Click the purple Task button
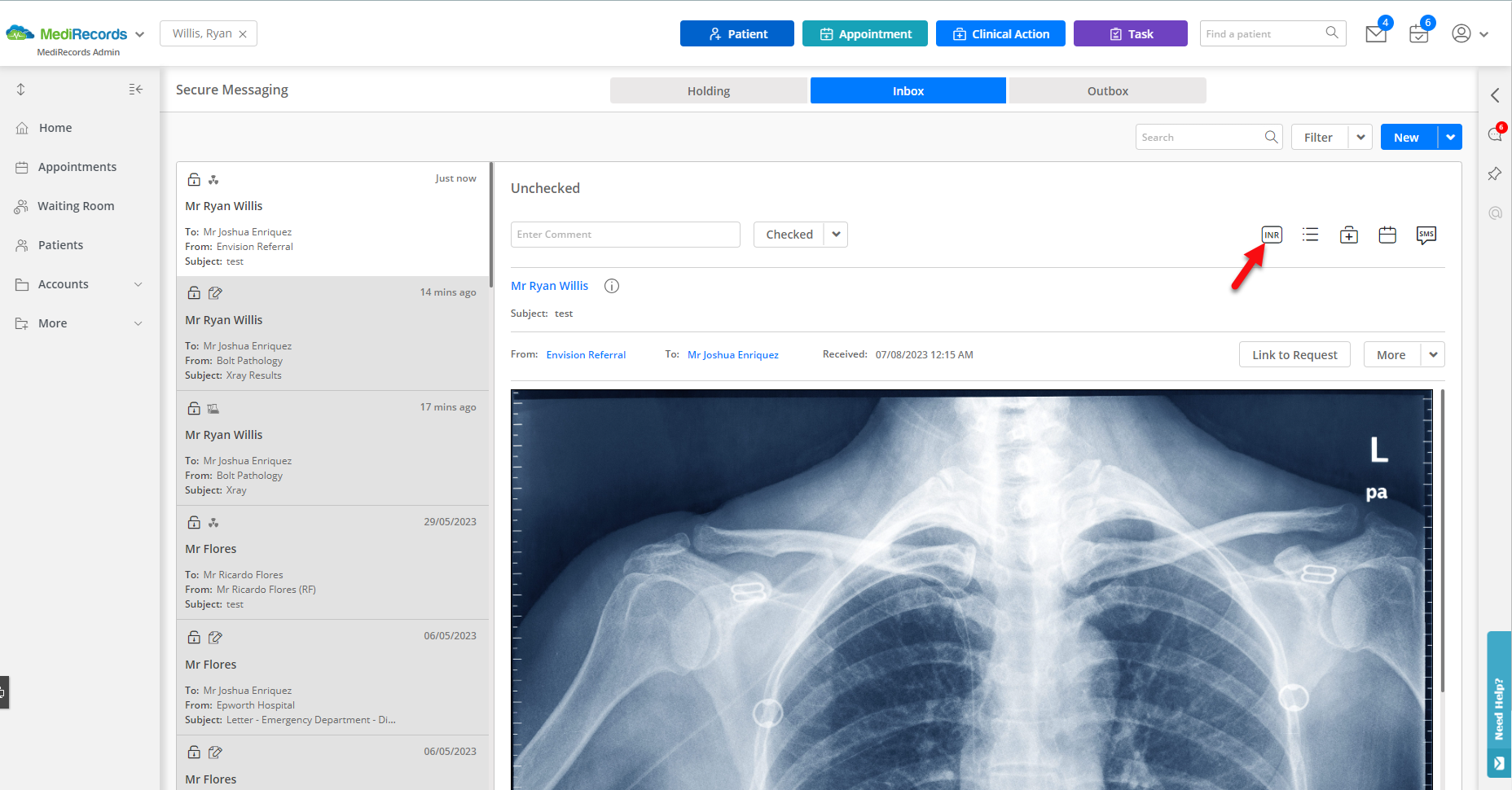 click(x=1131, y=33)
